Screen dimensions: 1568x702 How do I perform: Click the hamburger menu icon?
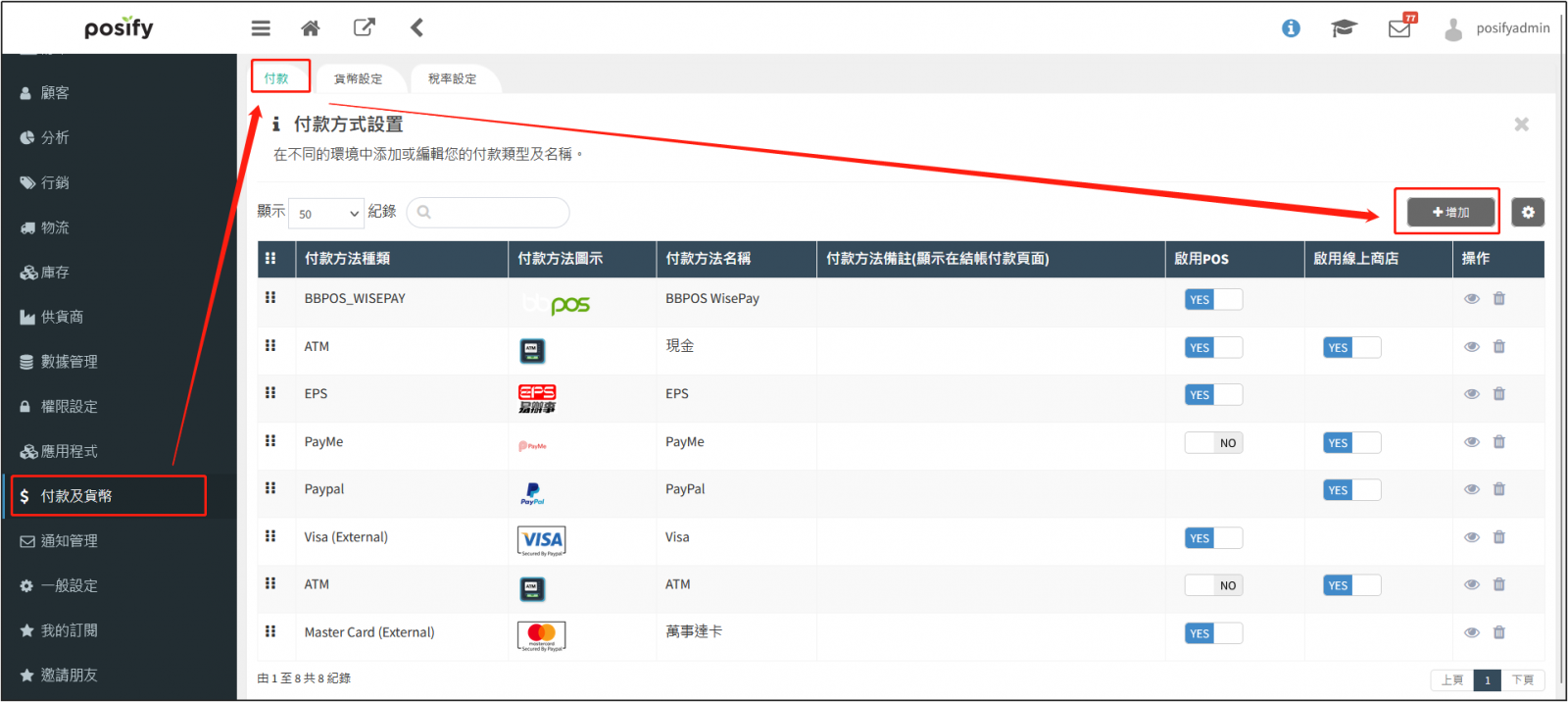261,28
